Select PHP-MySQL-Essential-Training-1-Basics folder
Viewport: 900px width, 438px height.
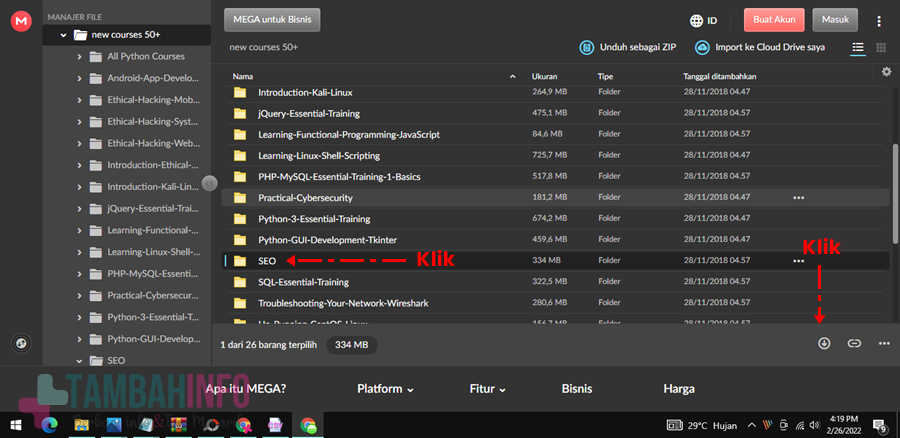coord(555,177)
